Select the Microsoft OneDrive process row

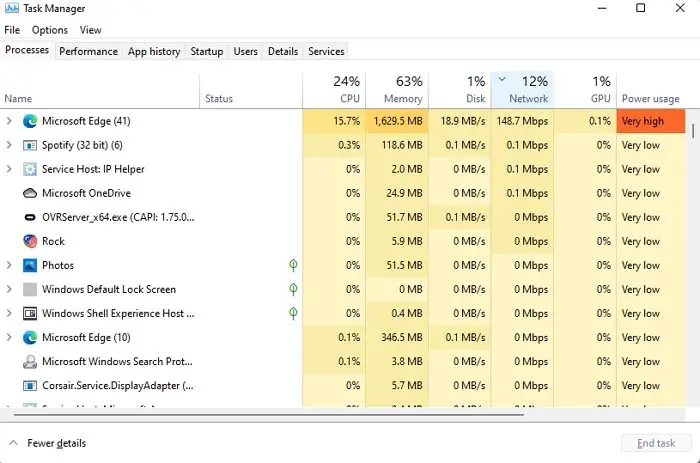(x=343, y=193)
